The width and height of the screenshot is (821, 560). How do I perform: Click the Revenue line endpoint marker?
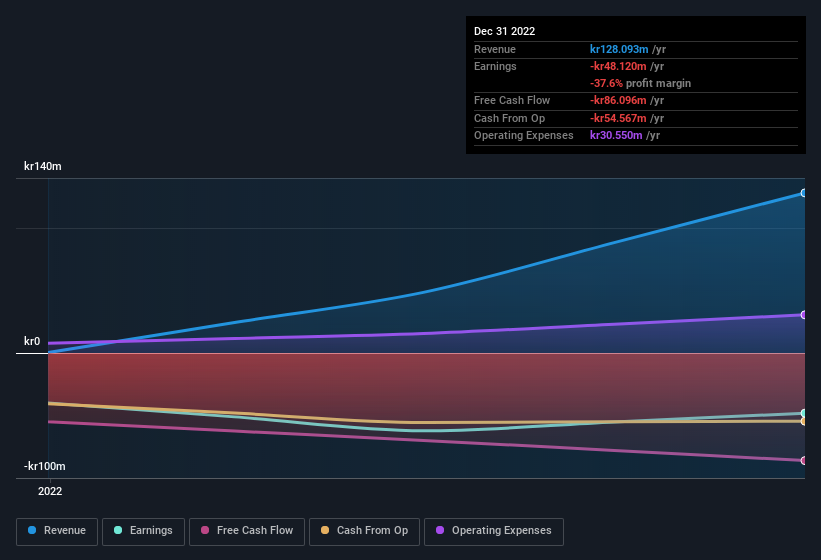(x=803, y=193)
